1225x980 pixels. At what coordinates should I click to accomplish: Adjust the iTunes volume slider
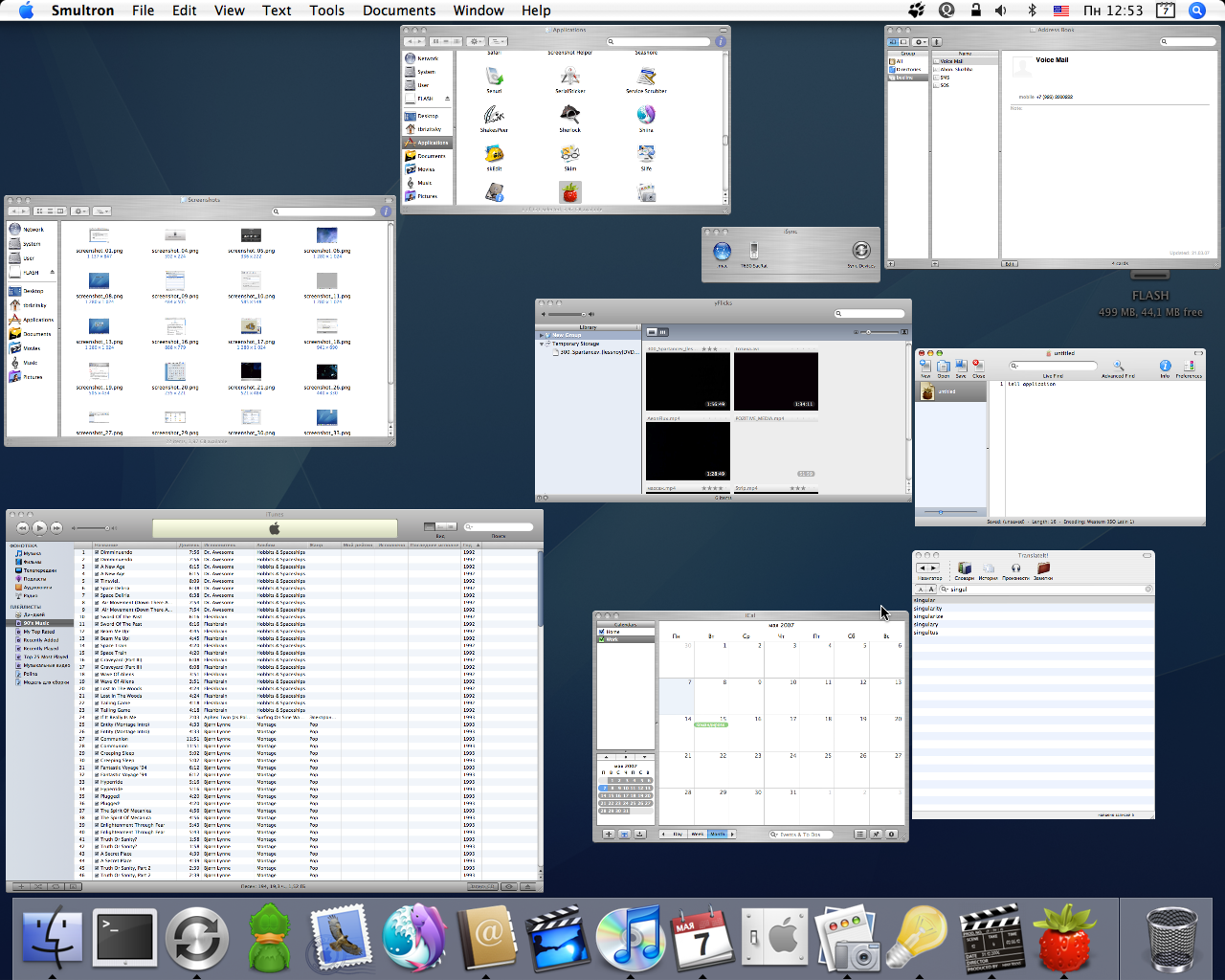coord(93,528)
